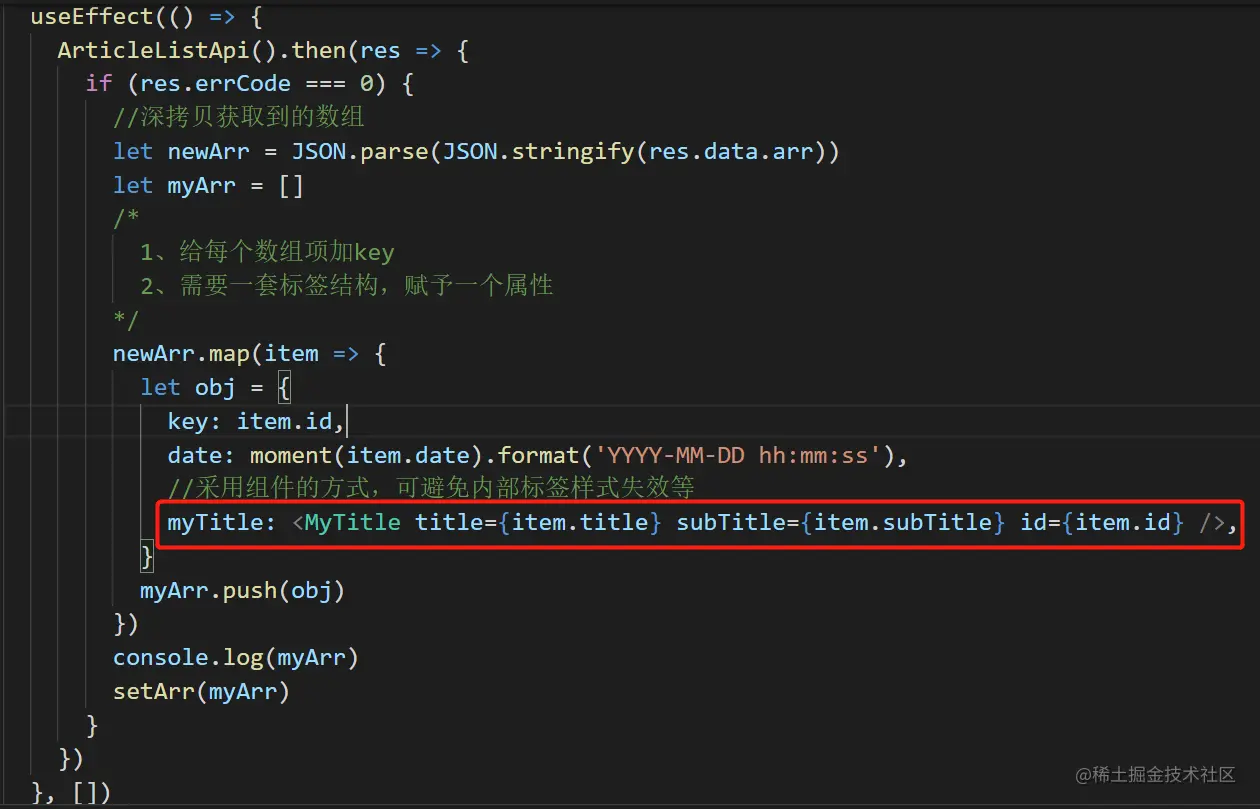
Task: Click the subTitle={item.subTitle} prop
Action: tap(841, 523)
